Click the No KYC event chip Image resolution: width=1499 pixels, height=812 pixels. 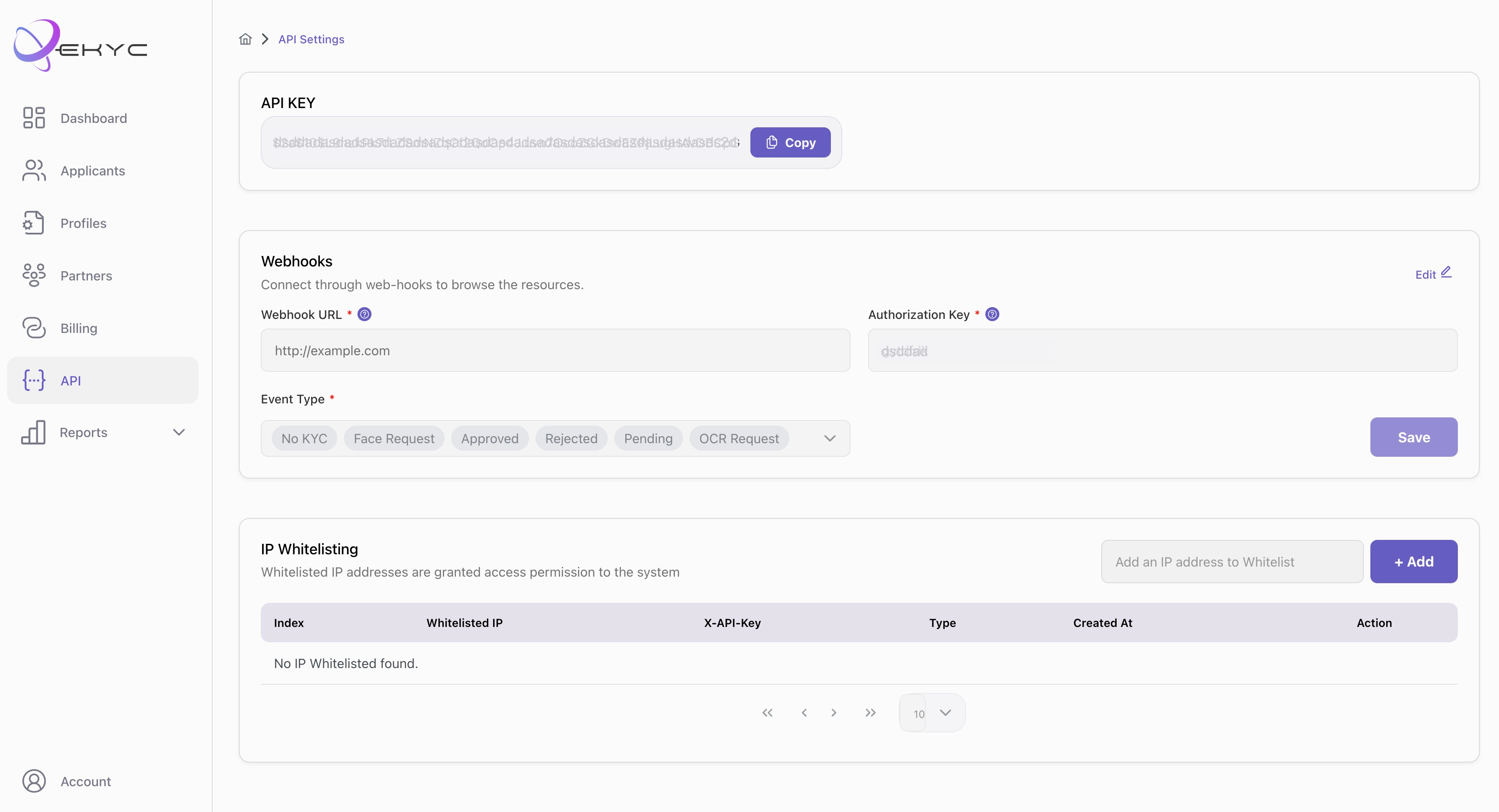(x=305, y=438)
